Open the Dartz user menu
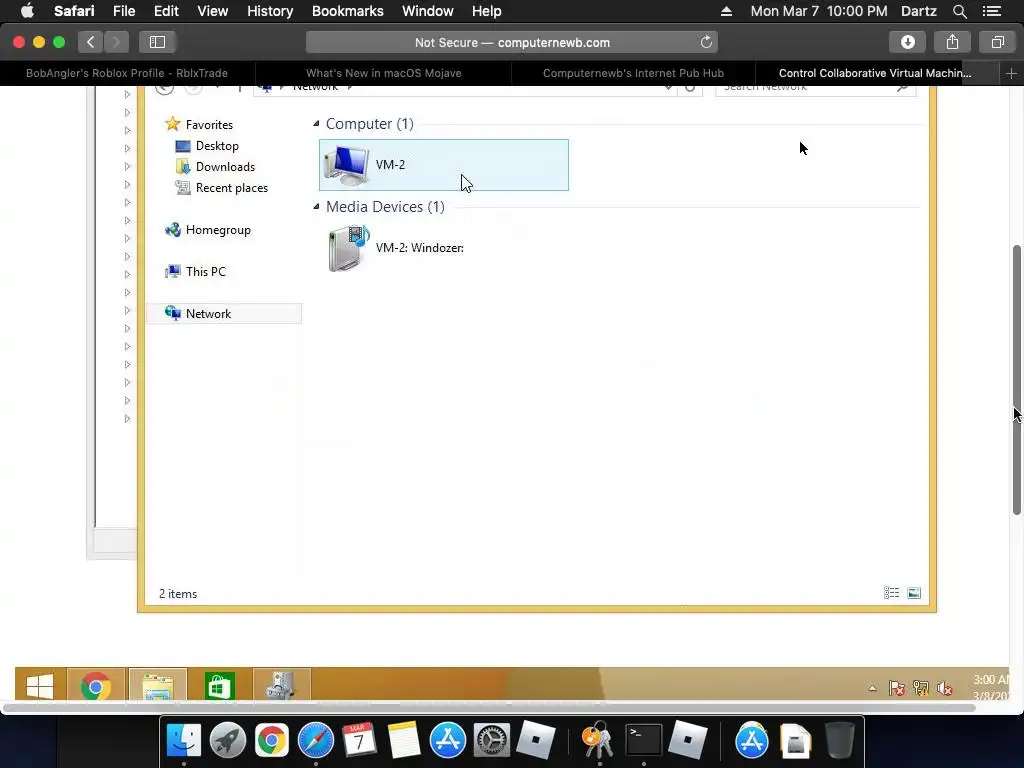 (918, 11)
